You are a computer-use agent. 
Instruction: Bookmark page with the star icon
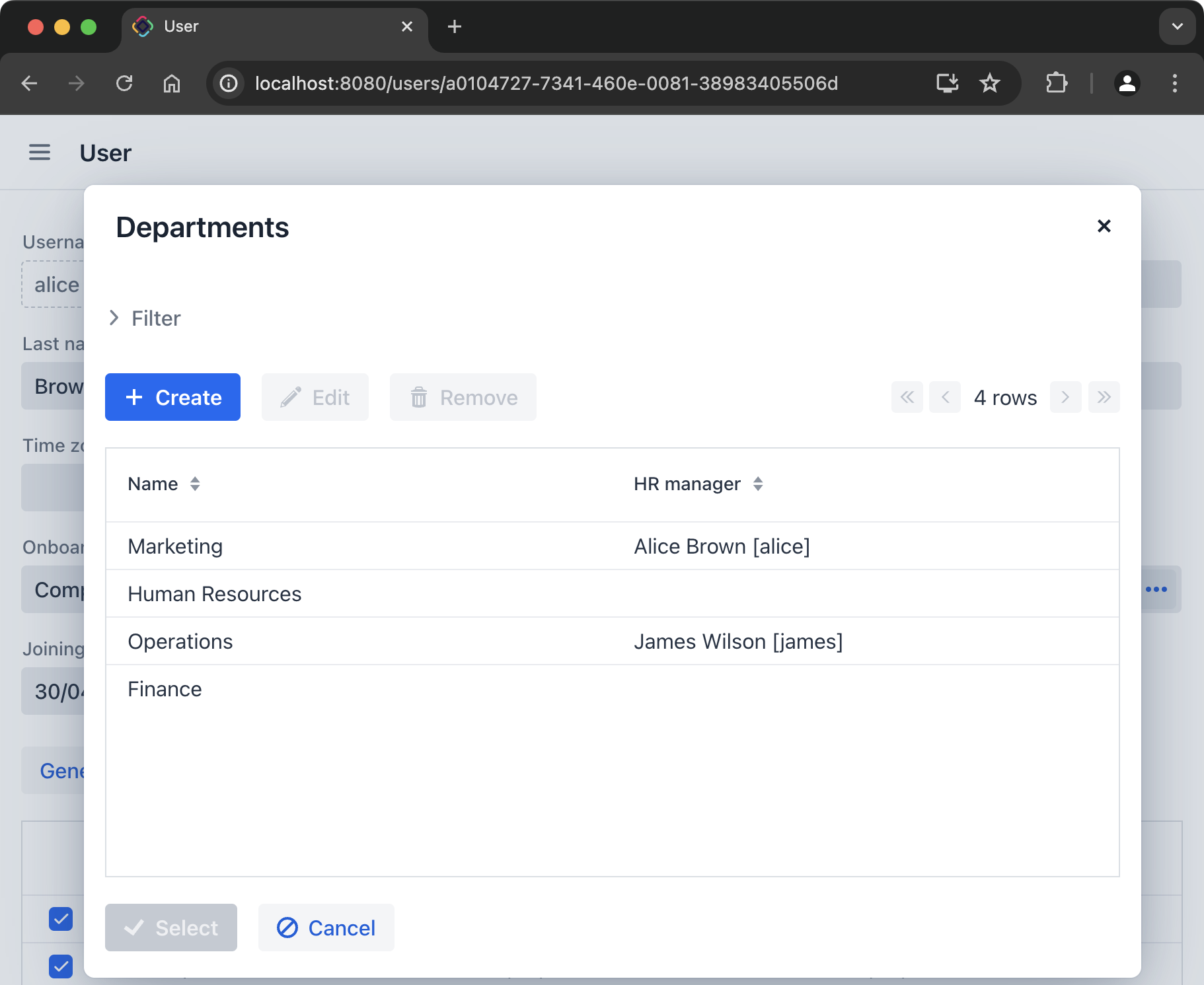click(x=989, y=83)
